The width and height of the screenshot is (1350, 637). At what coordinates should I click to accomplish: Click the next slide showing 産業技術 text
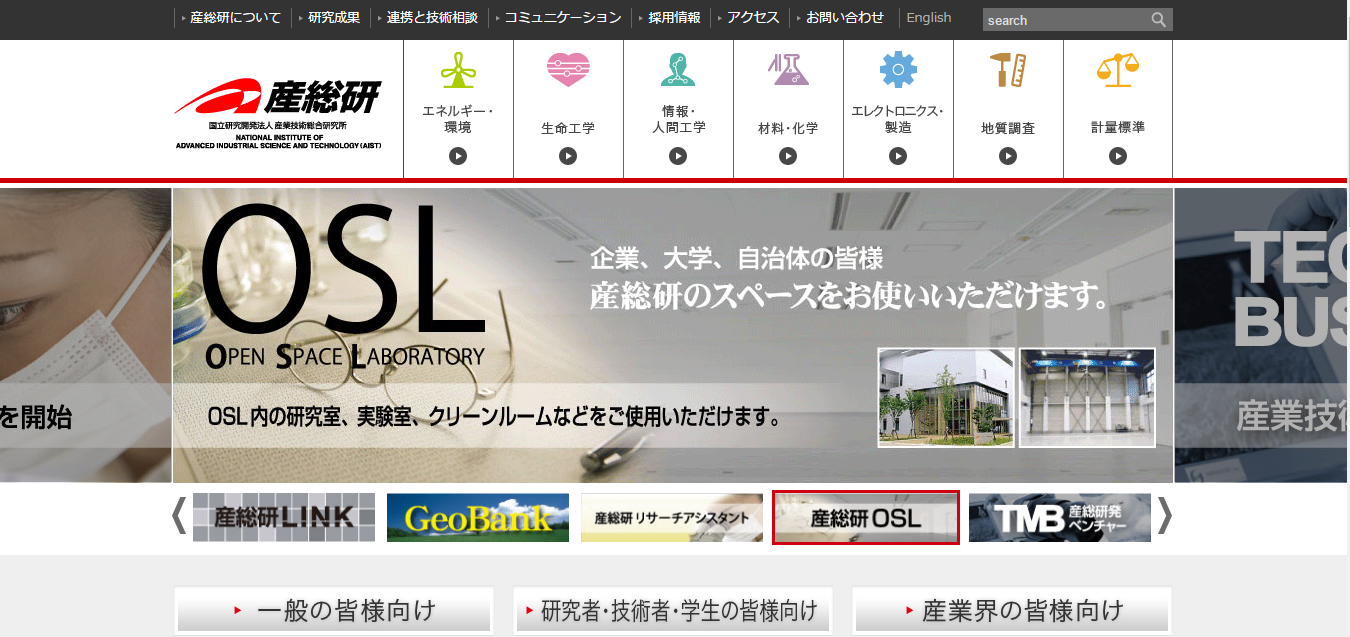click(x=1262, y=335)
